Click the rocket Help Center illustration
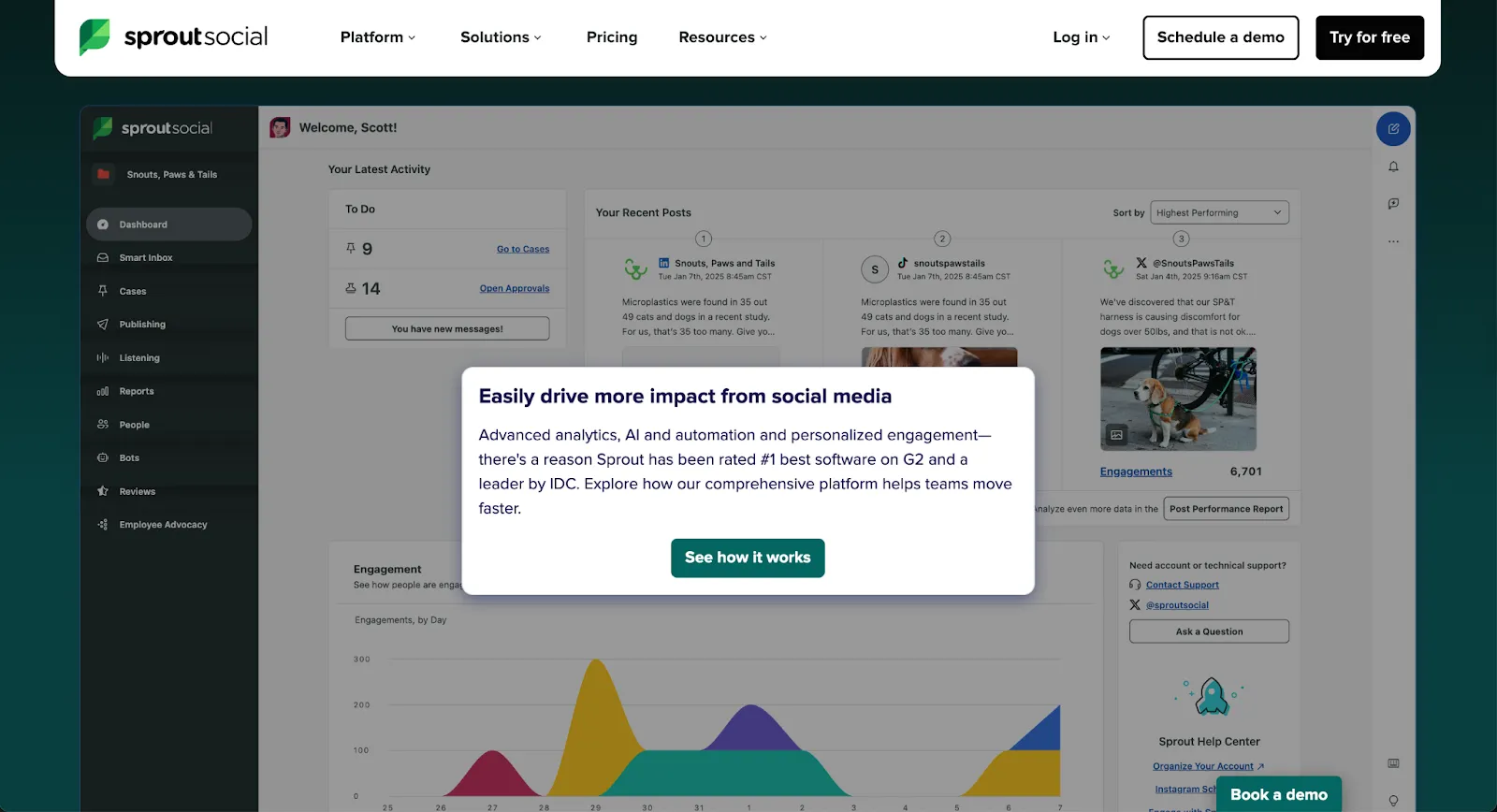 coord(1211,696)
